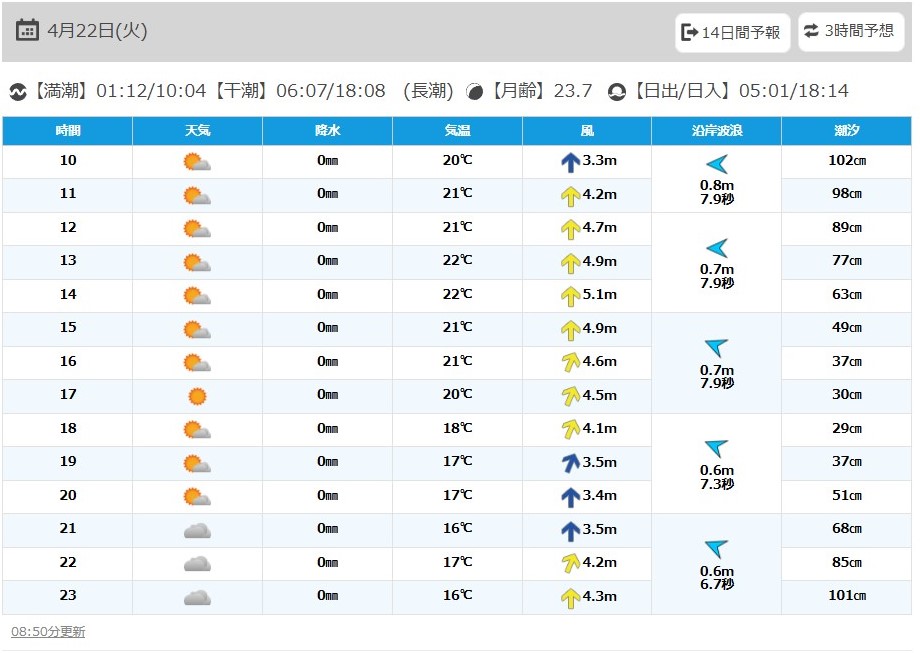Click the 102cm tide value at 10時
The height and width of the screenshot is (653, 920).
847,160
